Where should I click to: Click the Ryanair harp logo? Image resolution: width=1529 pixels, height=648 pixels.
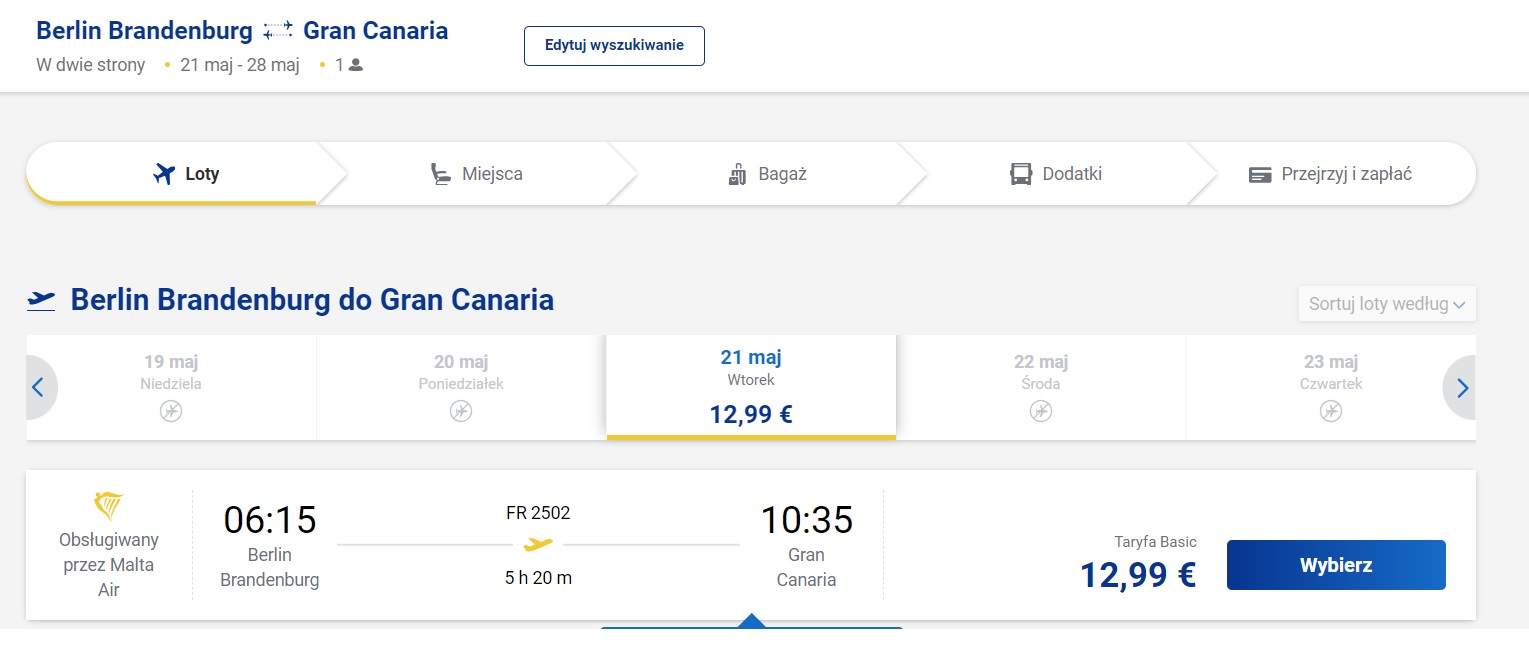pos(108,506)
